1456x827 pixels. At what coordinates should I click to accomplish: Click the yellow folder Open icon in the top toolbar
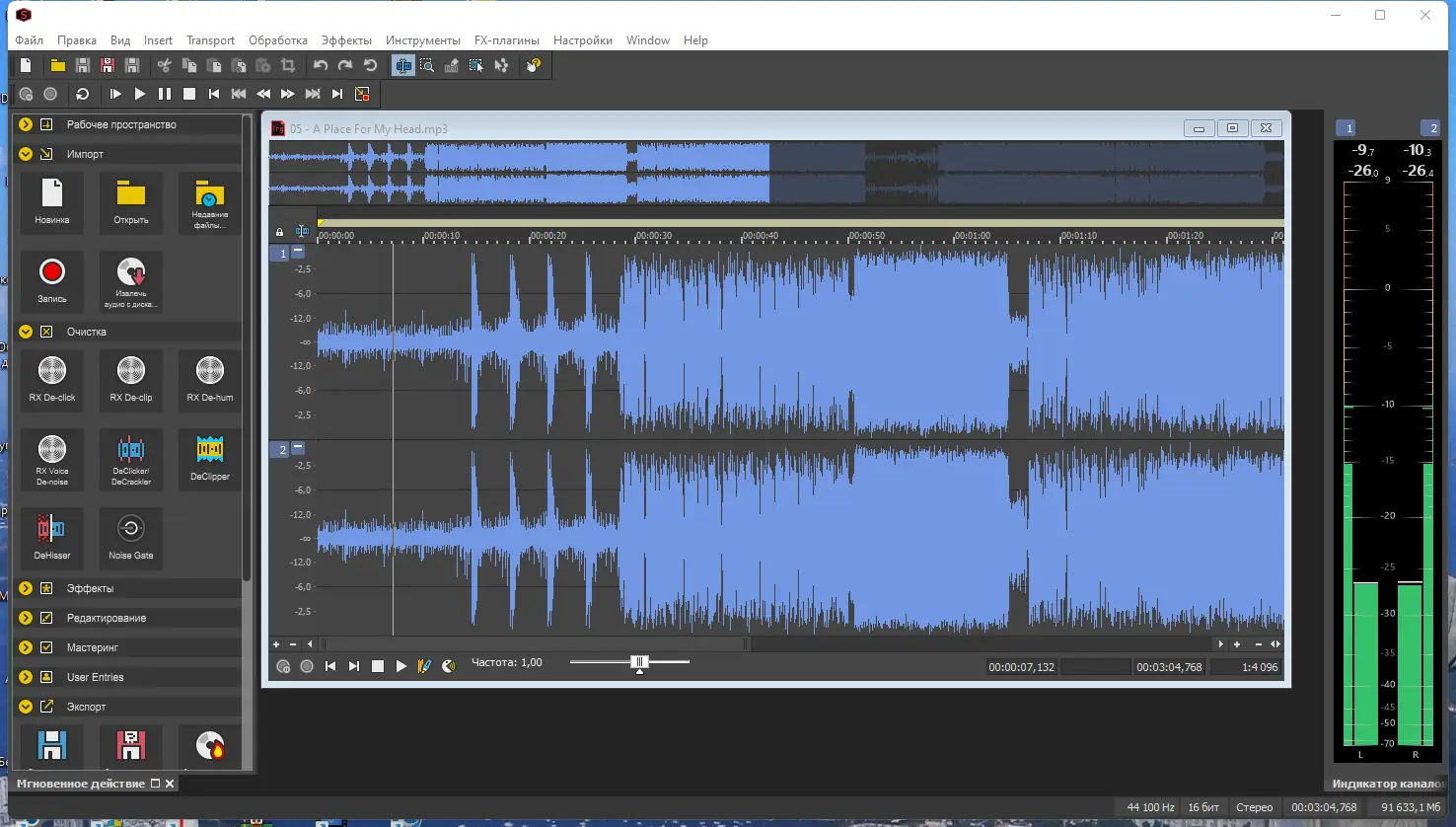pos(58,65)
